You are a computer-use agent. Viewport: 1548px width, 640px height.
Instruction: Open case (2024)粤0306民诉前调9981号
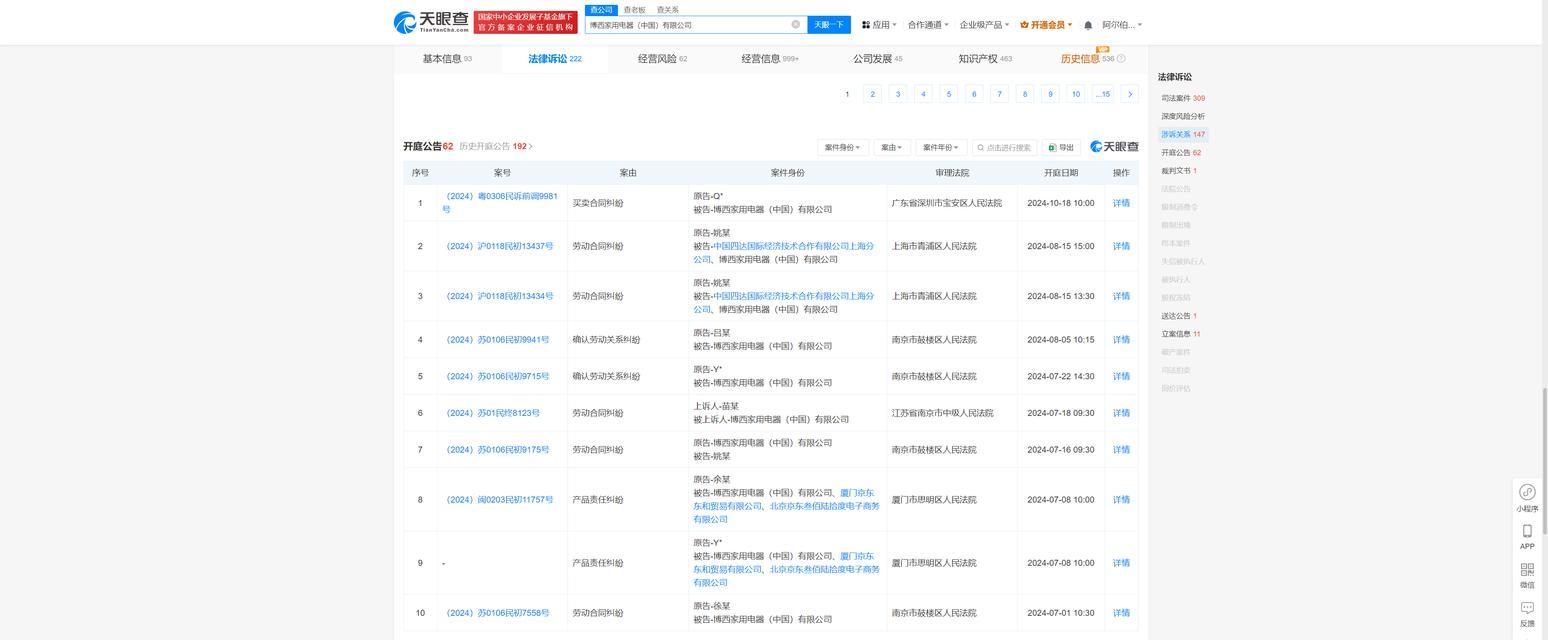500,203
